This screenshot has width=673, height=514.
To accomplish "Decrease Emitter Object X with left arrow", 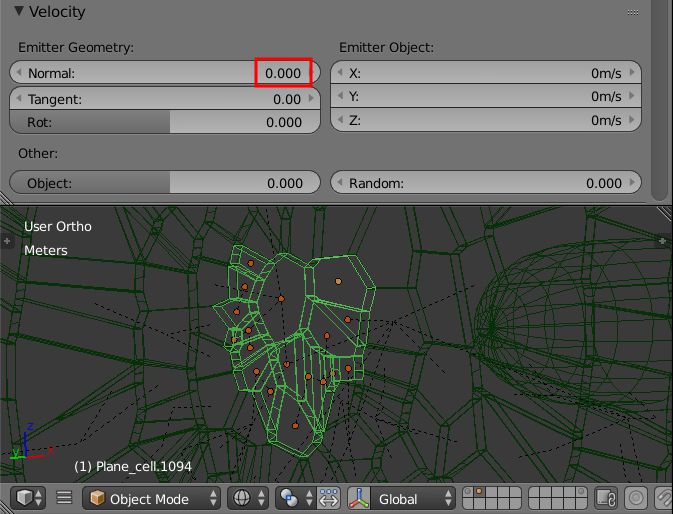I will point(340,73).
